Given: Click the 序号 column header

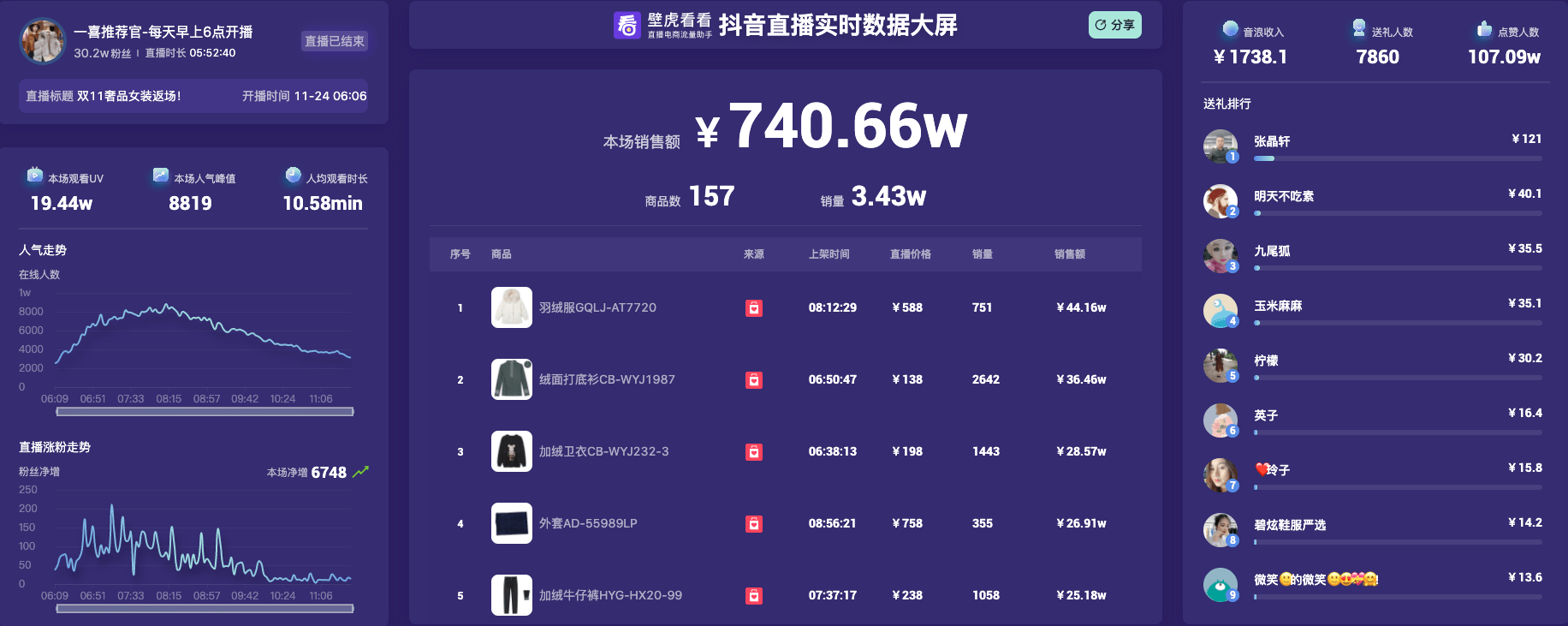Looking at the screenshot, I should (460, 254).
